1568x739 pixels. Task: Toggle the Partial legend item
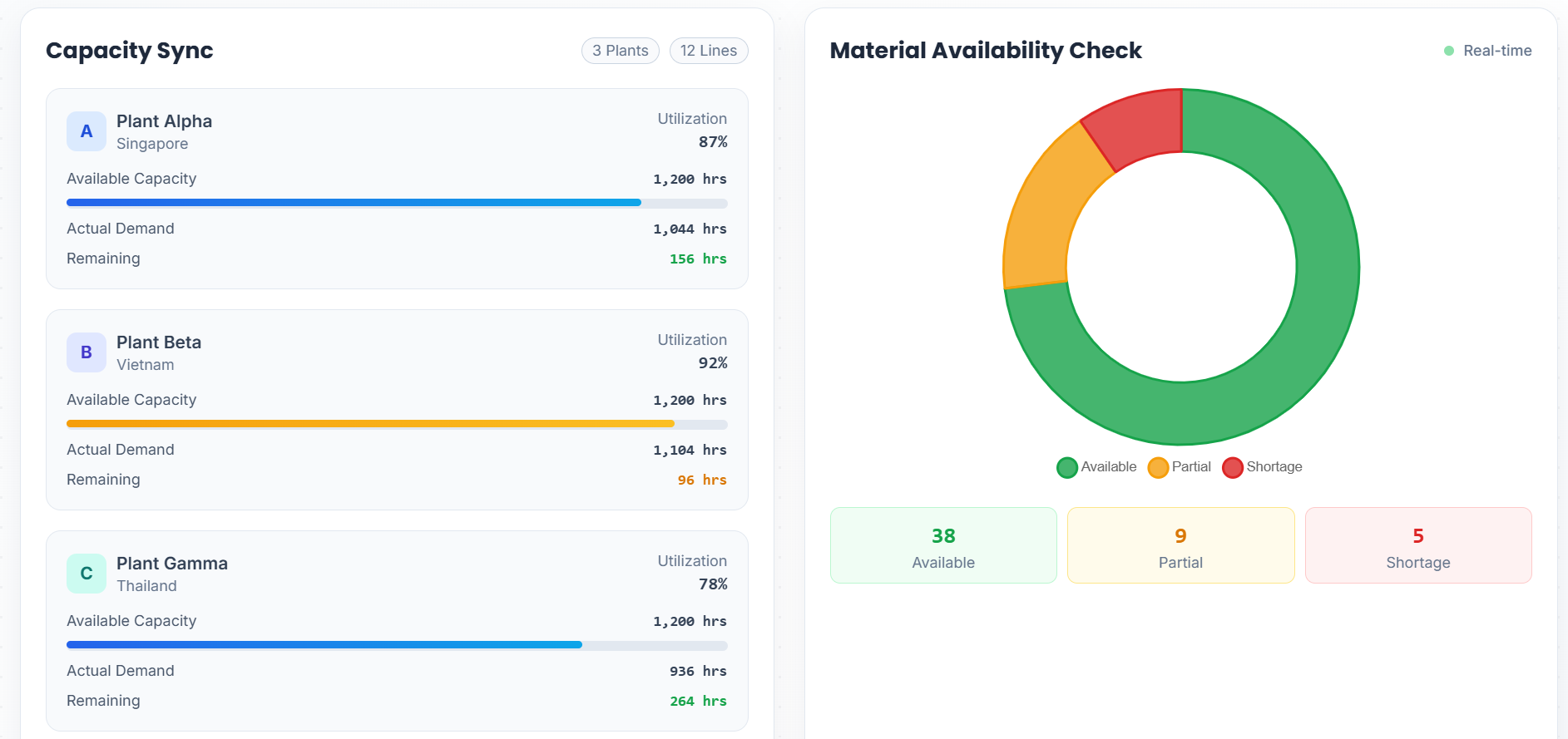tap(1180, 467)
